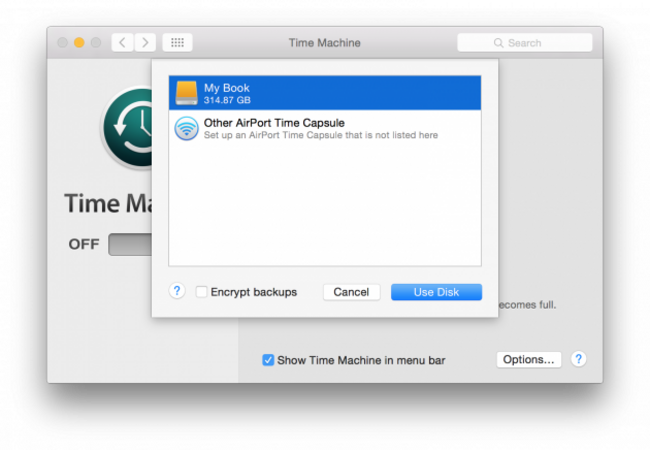
Task: Open the Options… dialog
Action: click(x=529, y=360)
